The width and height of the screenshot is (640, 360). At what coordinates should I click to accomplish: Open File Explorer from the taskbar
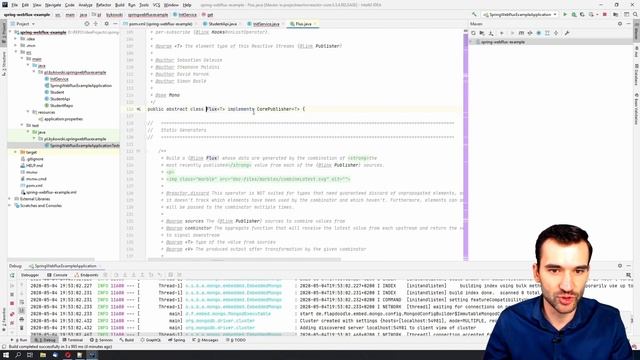click(x=43, y=355)
